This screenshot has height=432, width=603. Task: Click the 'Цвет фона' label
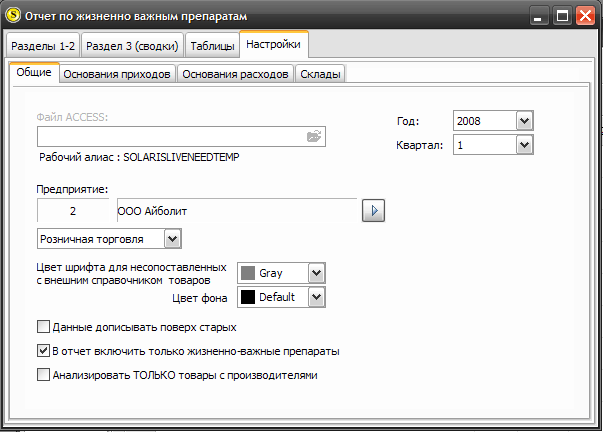pyautogui.click(x=200, y=298)
